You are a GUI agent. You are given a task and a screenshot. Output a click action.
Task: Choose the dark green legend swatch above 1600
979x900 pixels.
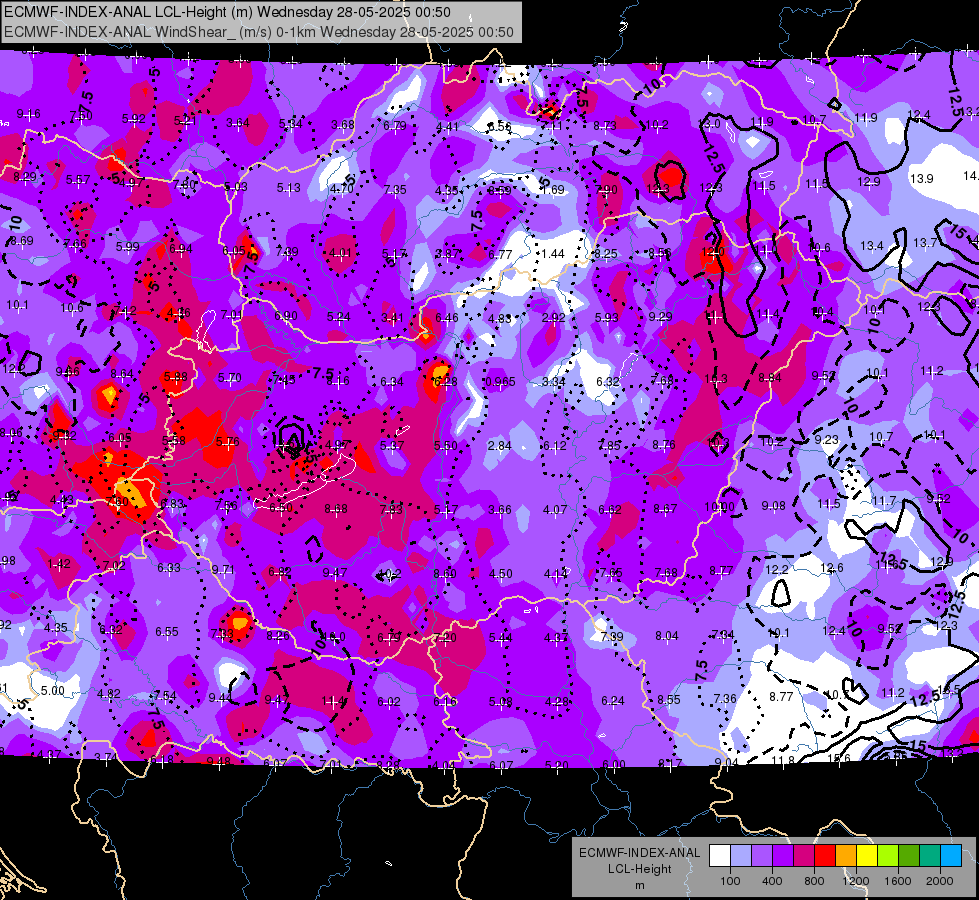point(909,855)
